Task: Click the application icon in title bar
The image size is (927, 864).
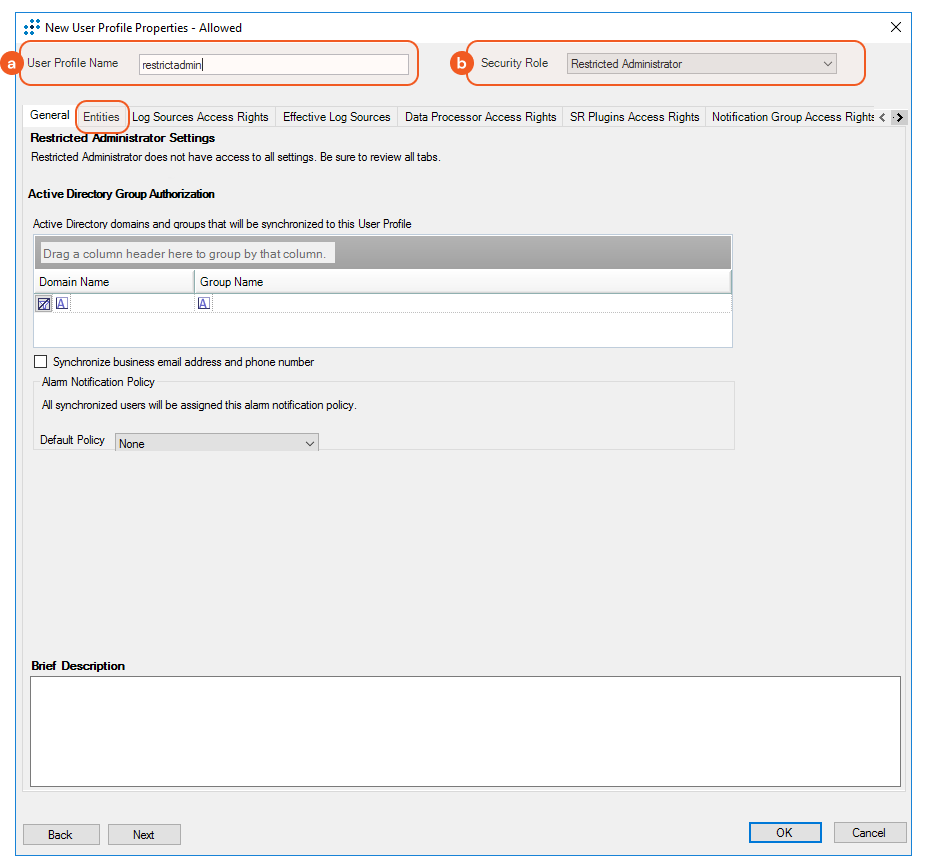Action: pos(31,27)
